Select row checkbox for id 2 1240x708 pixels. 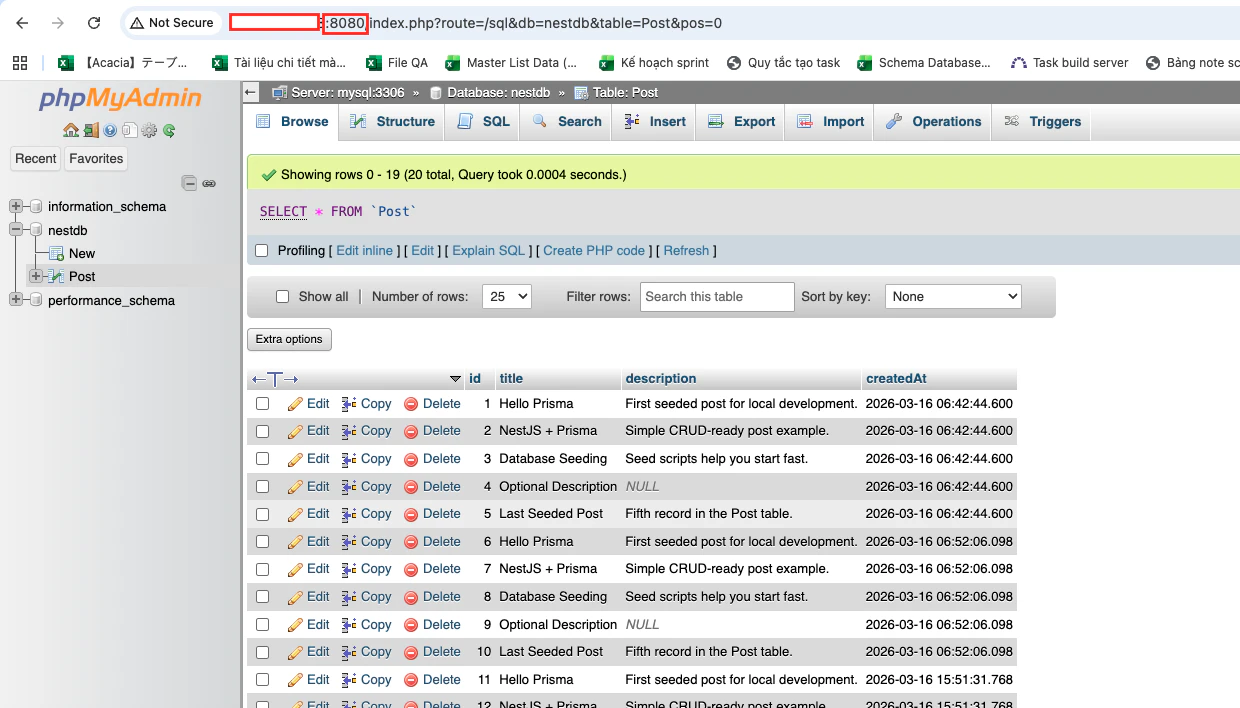coord(262,431)
